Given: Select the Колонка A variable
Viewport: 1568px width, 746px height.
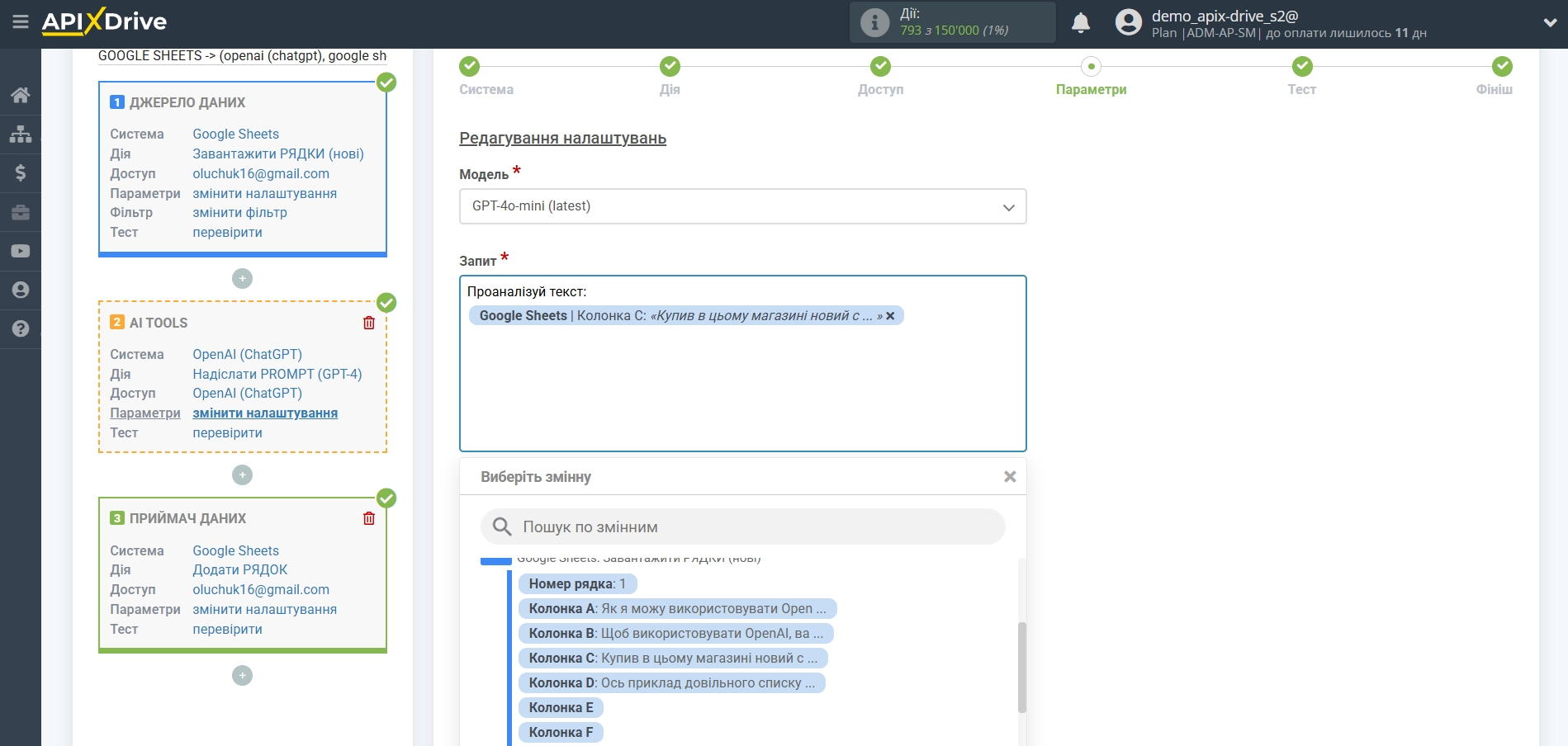Looking at the screenshot, I should click(x=677, y=609).
